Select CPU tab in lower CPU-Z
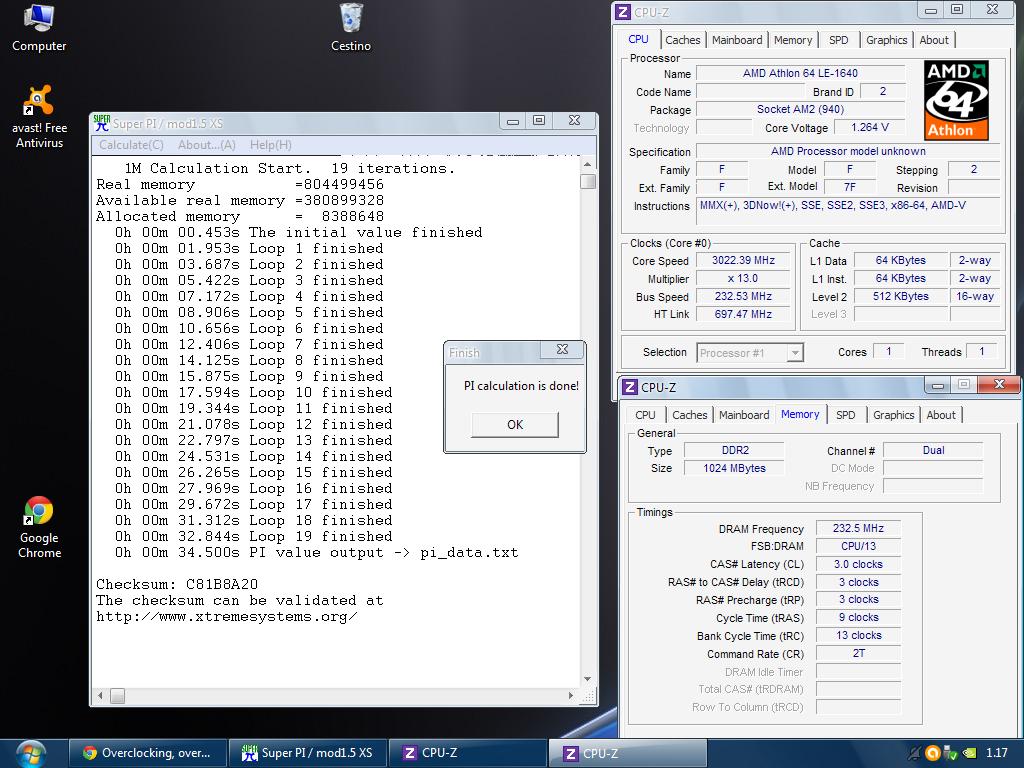 [x=645, y=415]
